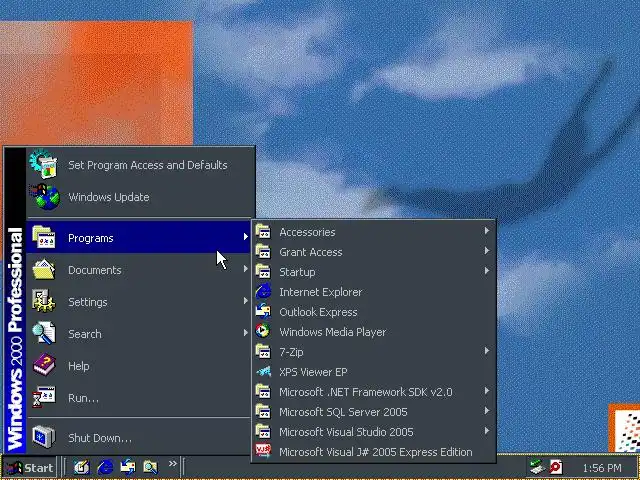This screenshot has width=640, height=480.
Task: Click the .NET Framework SDK folder icon
Action: [x=263, y=391]
